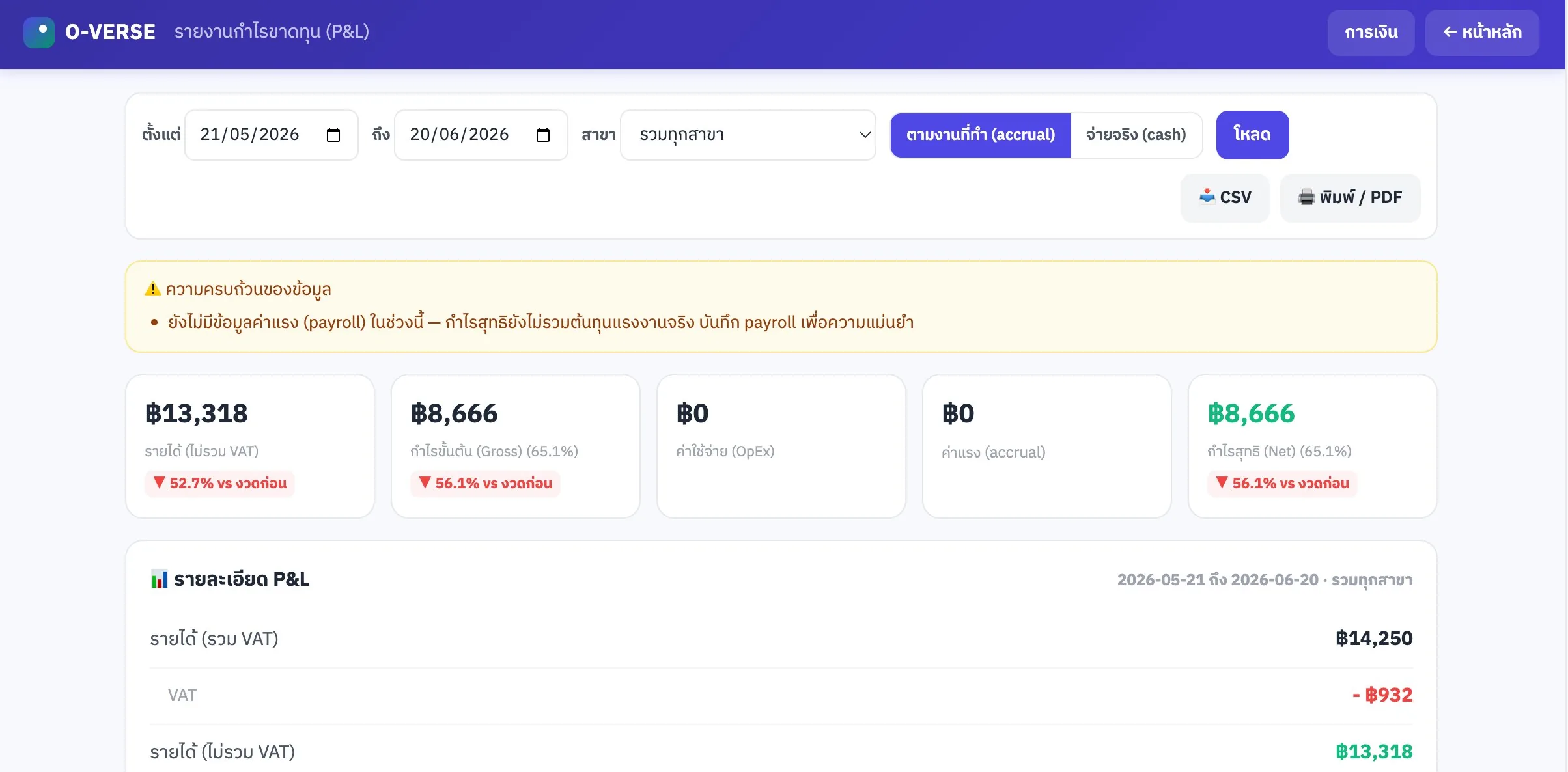Click the warning triangle icon in data completeness banner

tap(153, 288)
